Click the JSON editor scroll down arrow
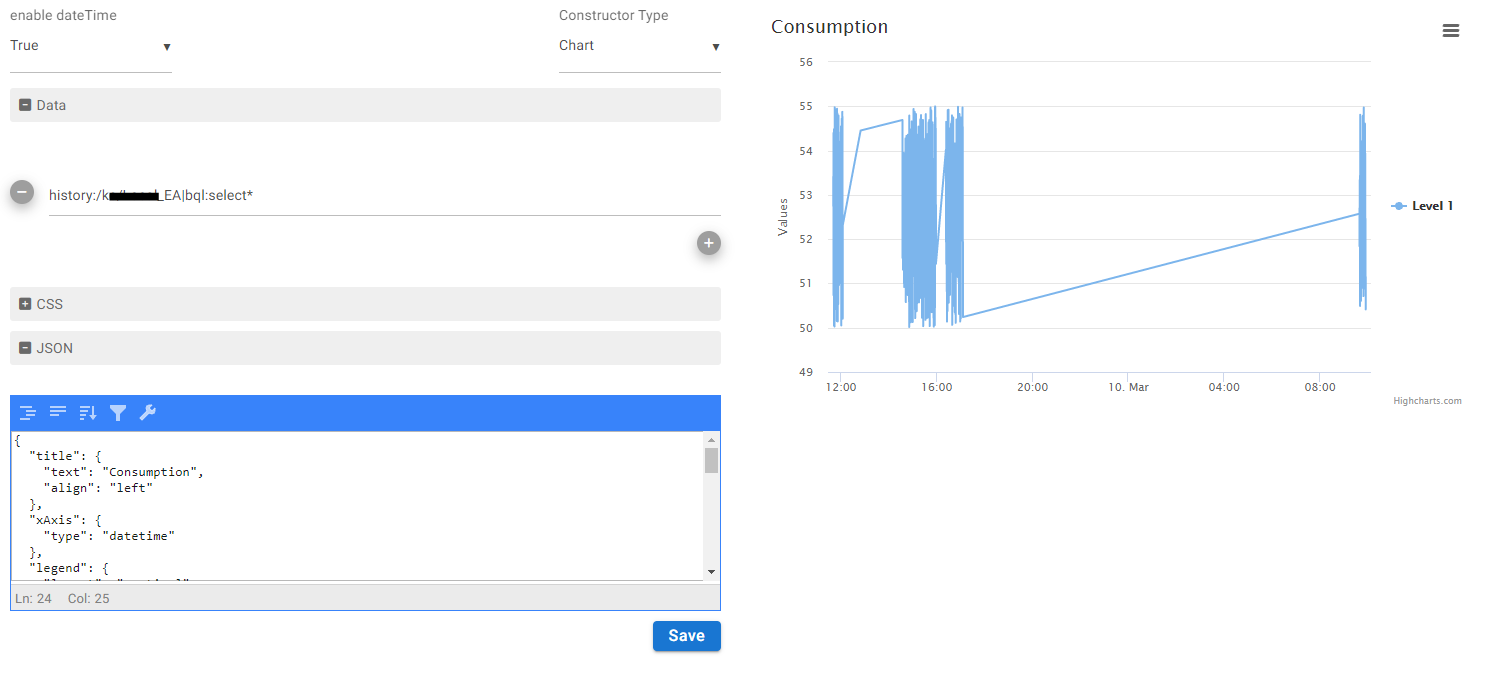The height and width of the screenshot is (689, 1487). [711, 571]
